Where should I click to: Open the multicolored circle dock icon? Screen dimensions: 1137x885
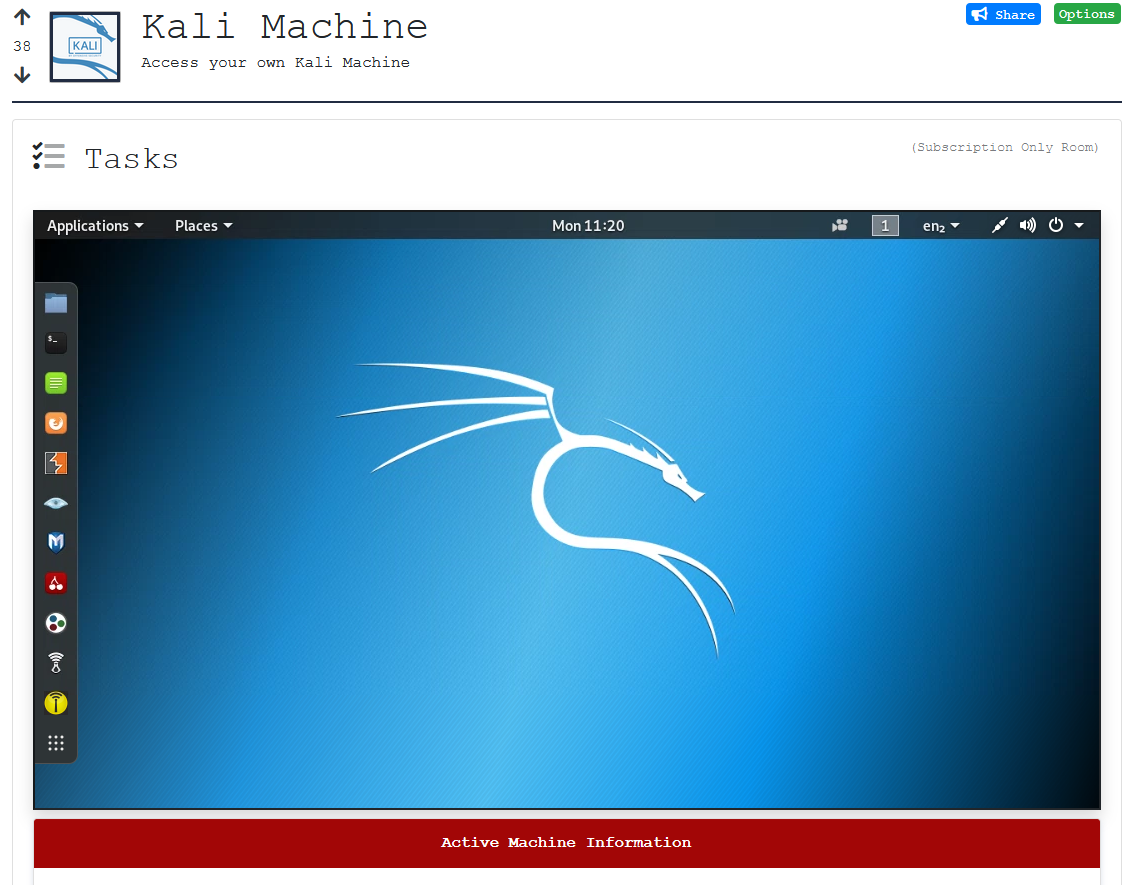[56, 623]
